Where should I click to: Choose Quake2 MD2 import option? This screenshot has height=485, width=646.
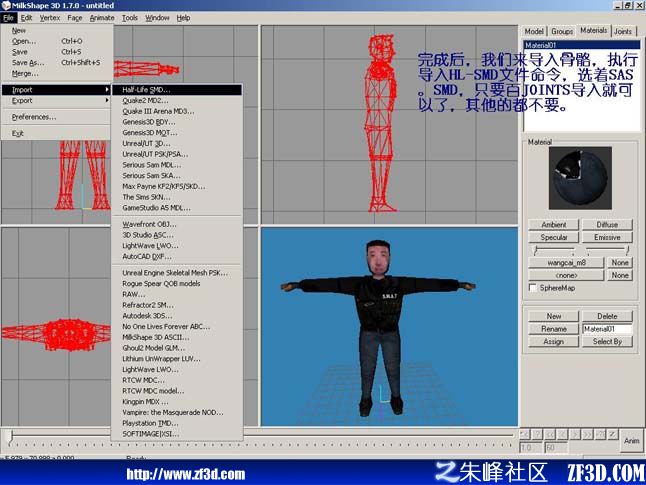click(x=177, y=101)
